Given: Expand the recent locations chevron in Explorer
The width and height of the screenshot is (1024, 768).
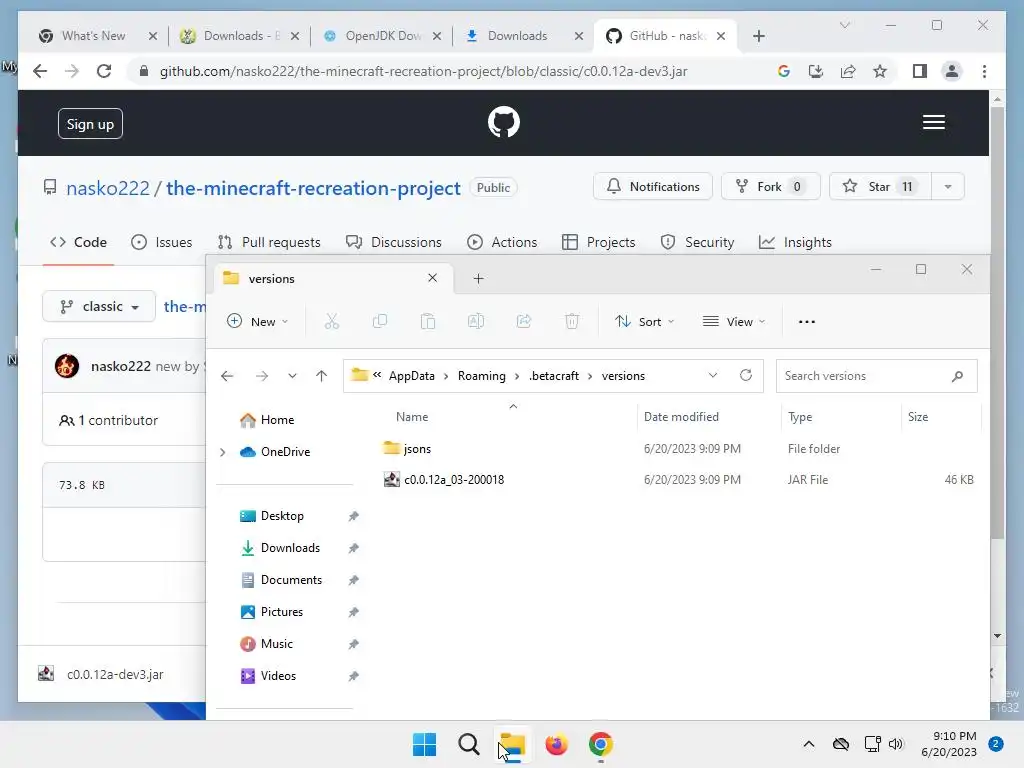Looking at the screenshot, I should (x=292, y=376).
